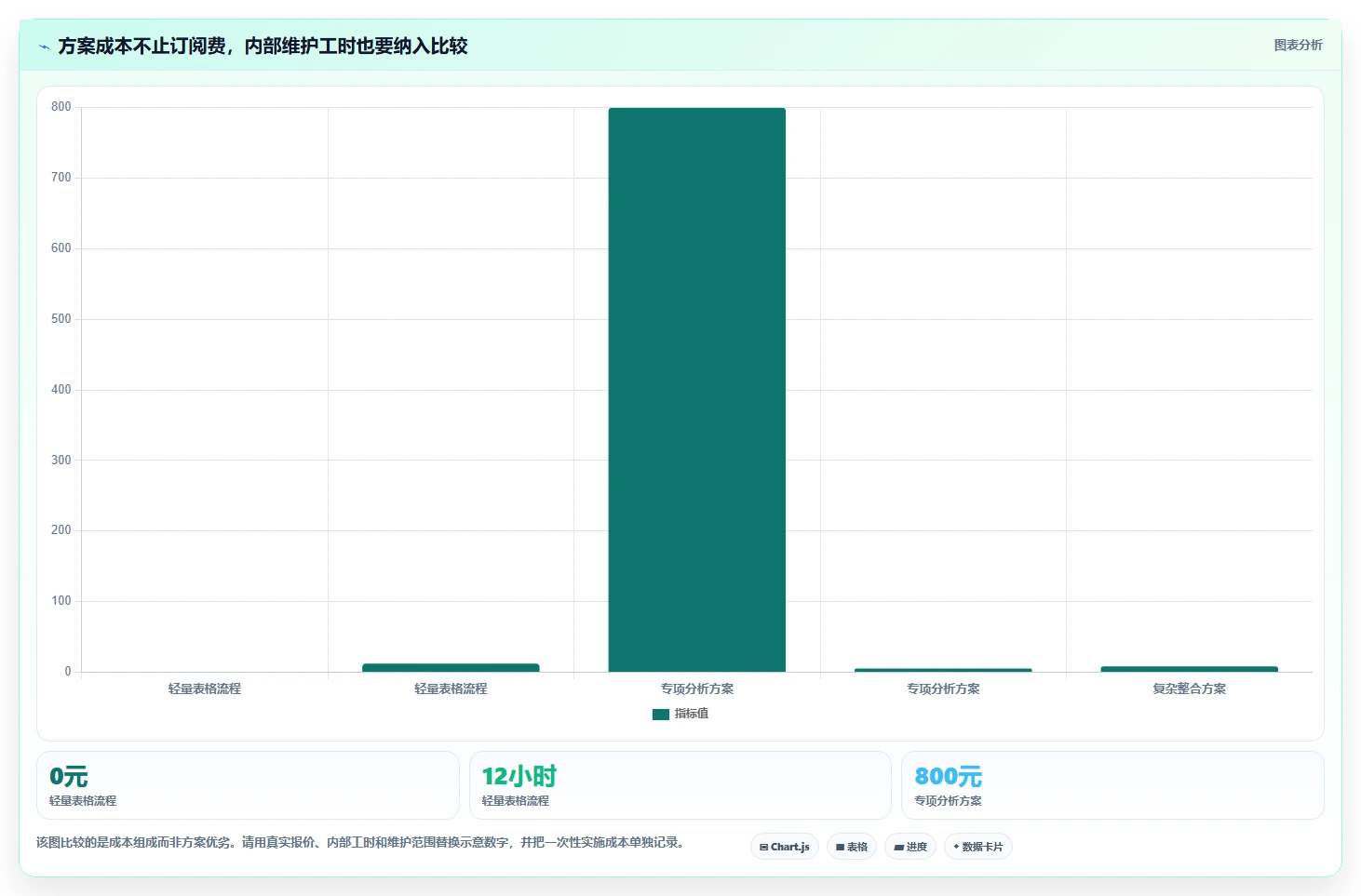
Task: Click the 500 y-axis tick label
Action: 61,319
